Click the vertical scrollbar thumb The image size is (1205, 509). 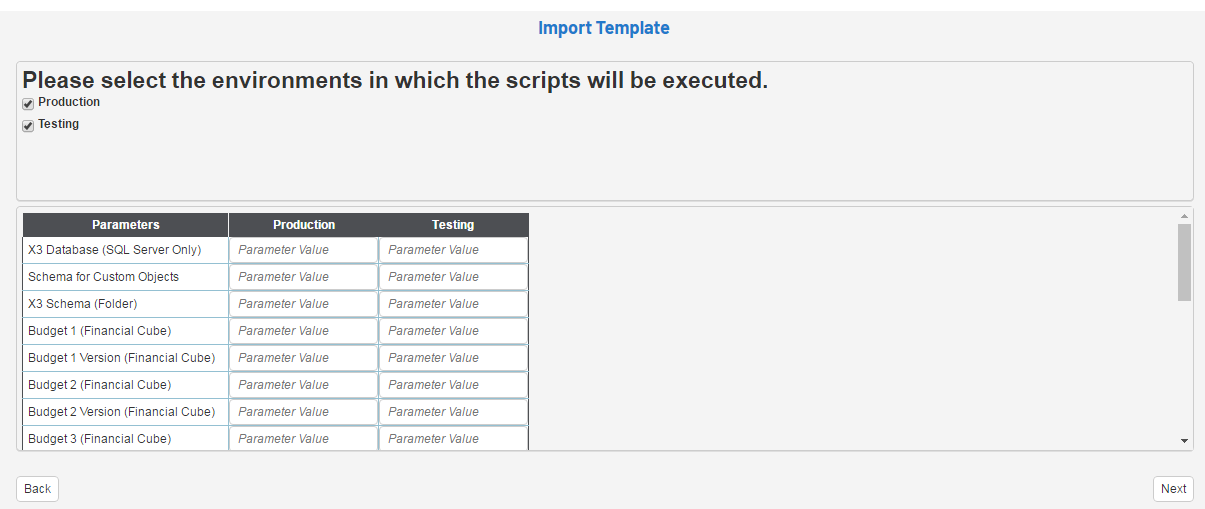(x=1184, y=262)
